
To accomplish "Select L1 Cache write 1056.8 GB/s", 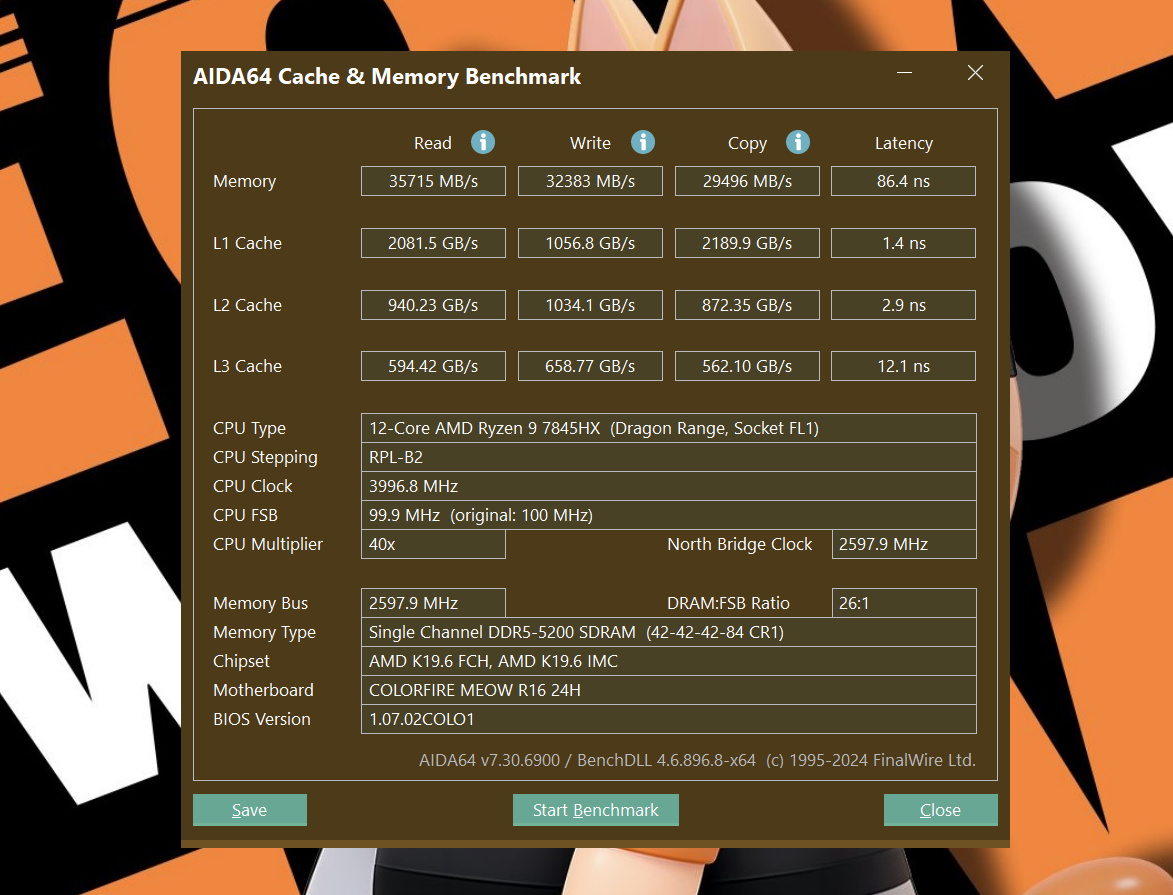I will pos(590,243).
